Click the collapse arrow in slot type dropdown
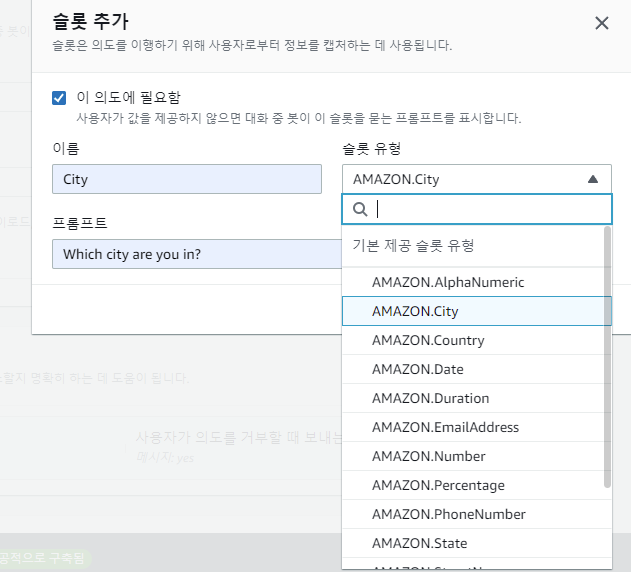Screen dimensions: 631x572 point(593,179)
